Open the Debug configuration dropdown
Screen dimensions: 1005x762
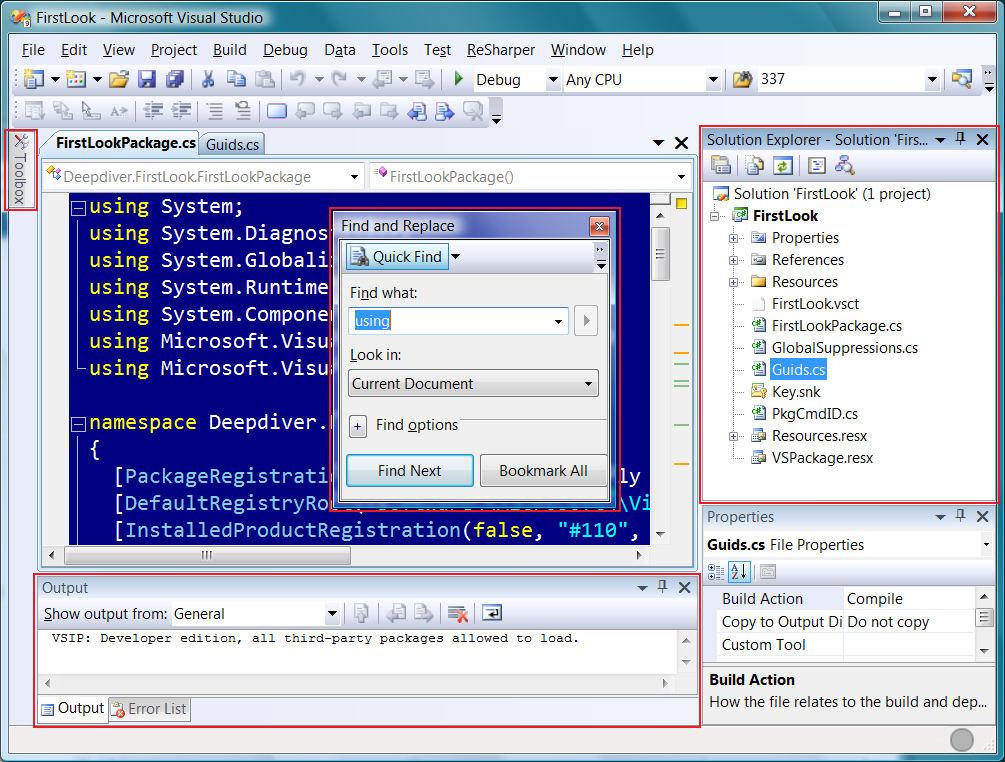pos(552,80)
